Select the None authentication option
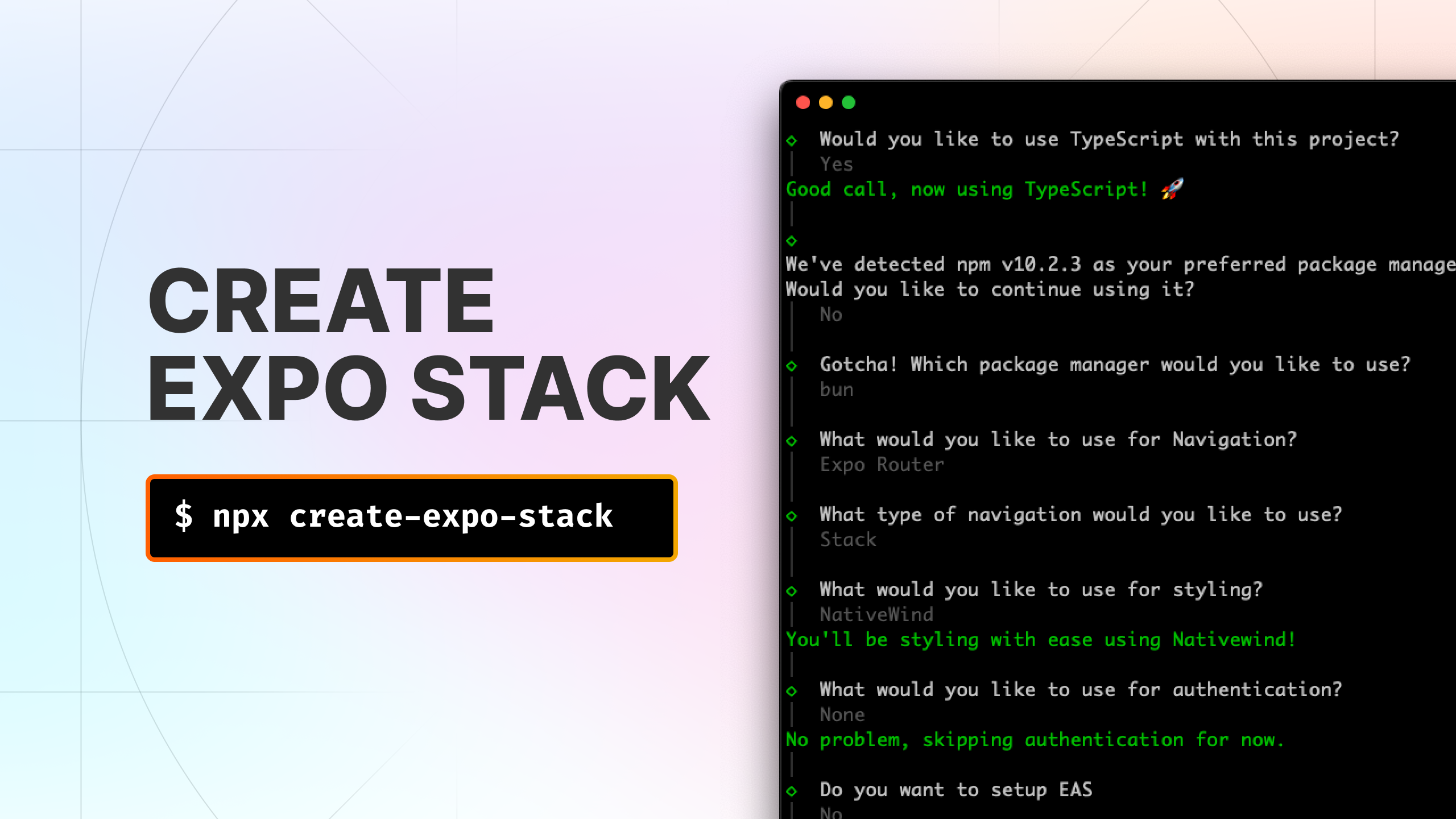 pos(843,714)
